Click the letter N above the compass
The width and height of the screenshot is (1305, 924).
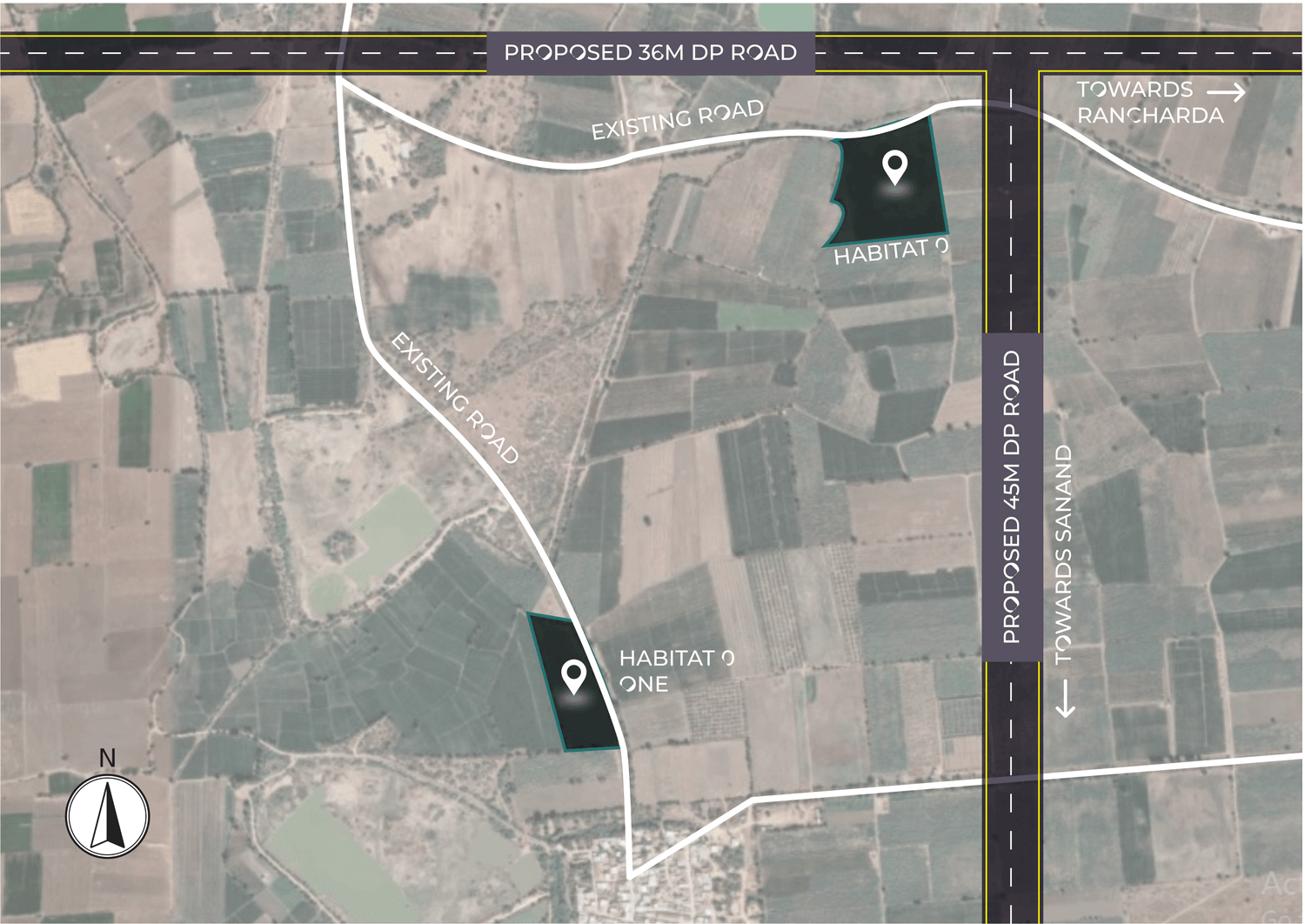click(x=107, y=758)
